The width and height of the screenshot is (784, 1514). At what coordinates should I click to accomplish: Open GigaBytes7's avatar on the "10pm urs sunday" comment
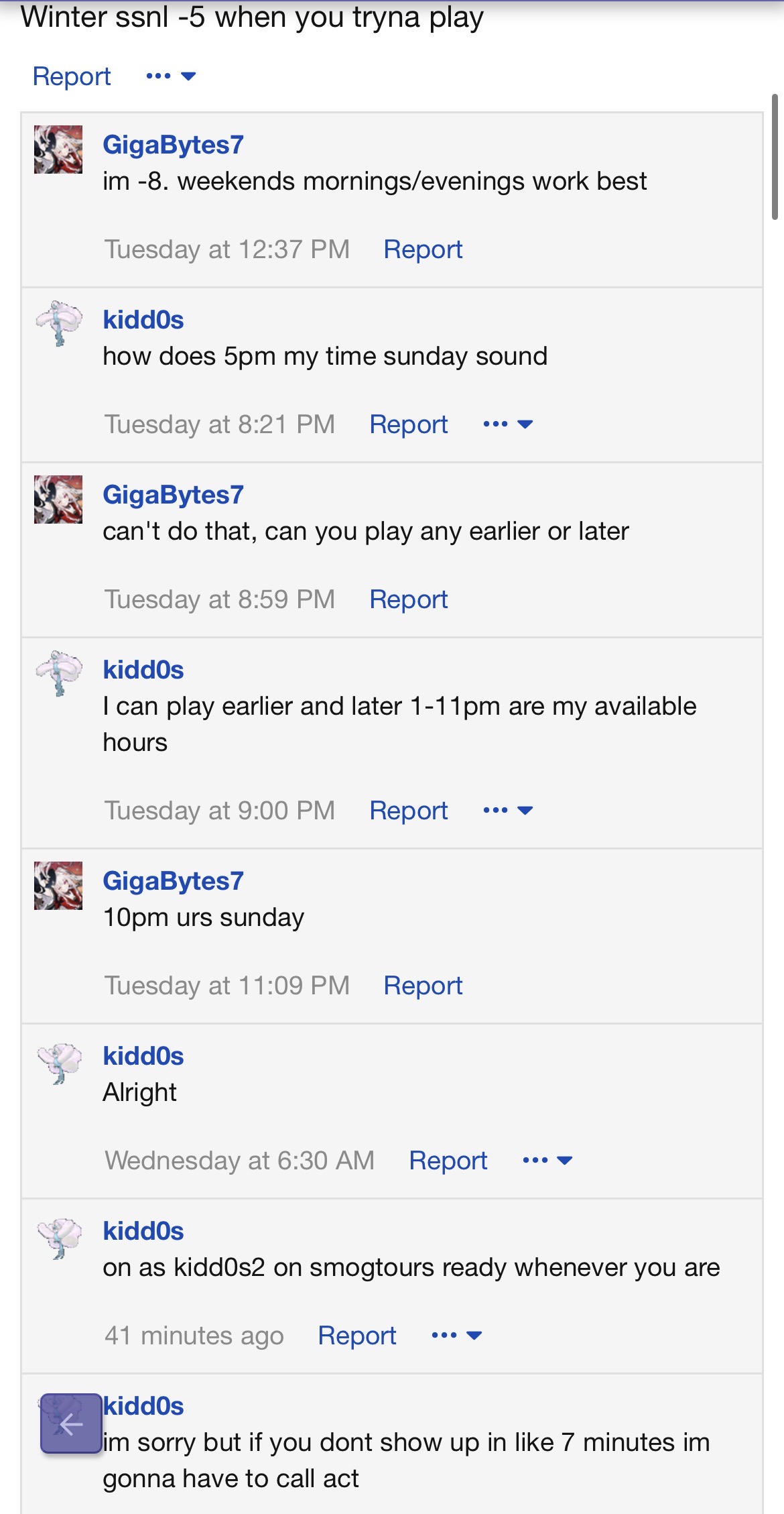pyautogui.click(x=58, y=885)
